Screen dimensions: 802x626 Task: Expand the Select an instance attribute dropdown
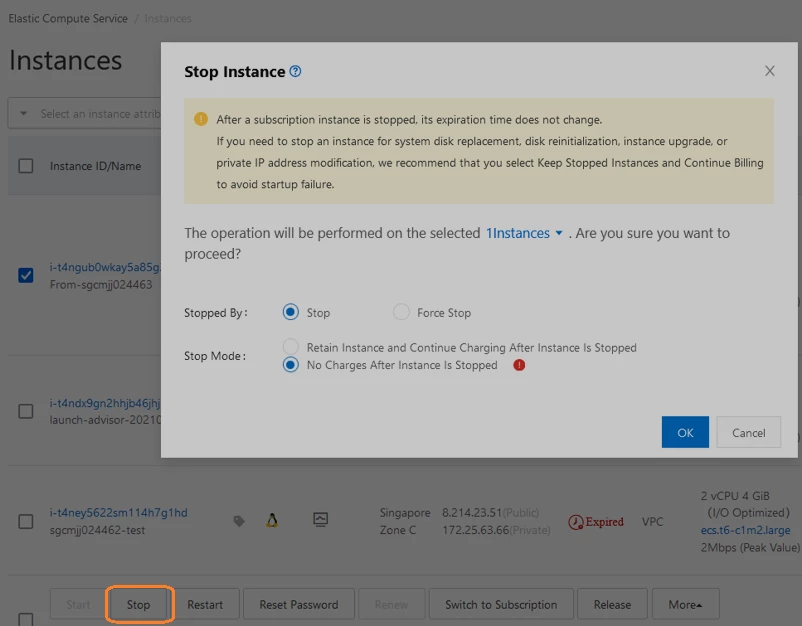(x=84, y=114)
